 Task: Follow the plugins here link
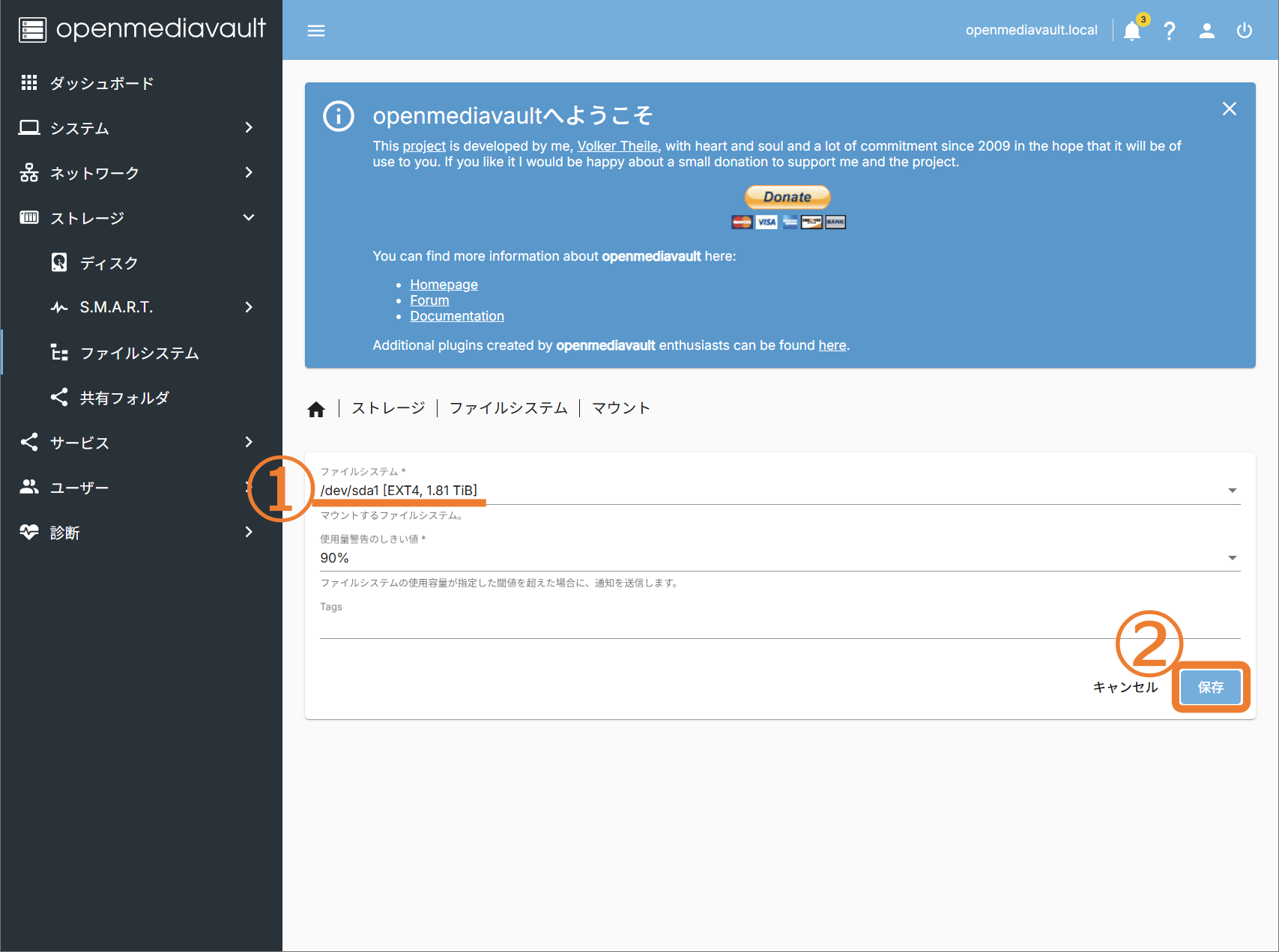[832, 345]
